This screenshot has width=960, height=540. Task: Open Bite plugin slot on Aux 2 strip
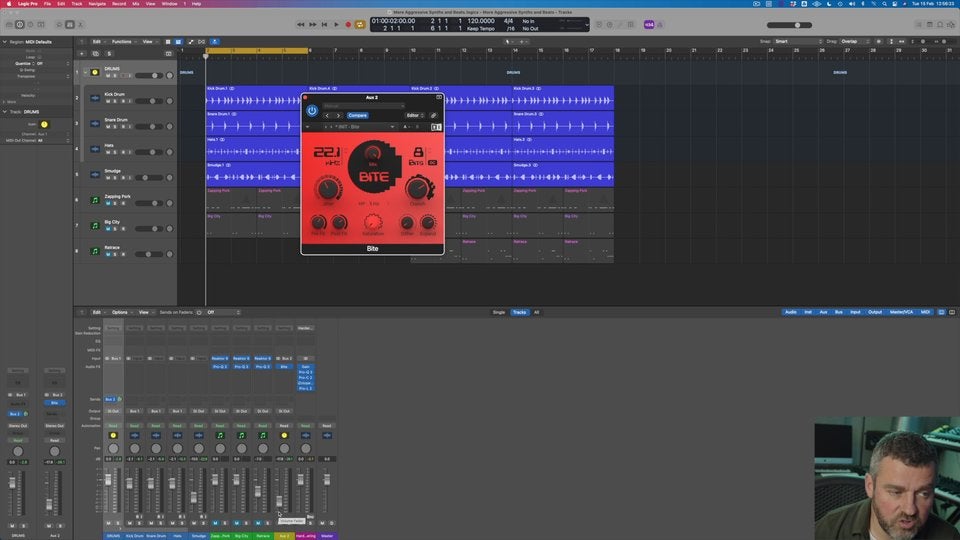pos(284,367)
